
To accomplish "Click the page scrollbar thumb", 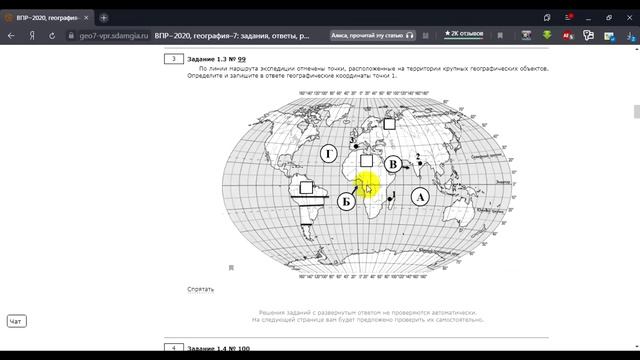I will pyautogui.click(x=637, y=111).
